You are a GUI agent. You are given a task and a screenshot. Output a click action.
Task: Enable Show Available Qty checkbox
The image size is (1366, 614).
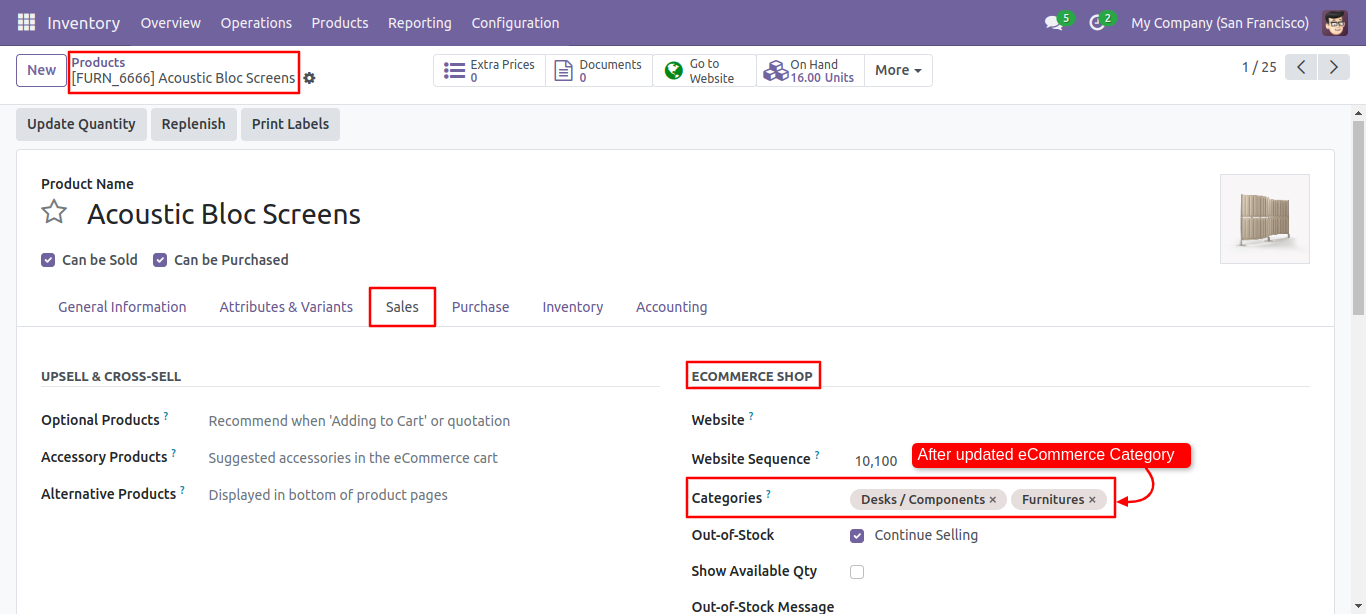(857, 572)
